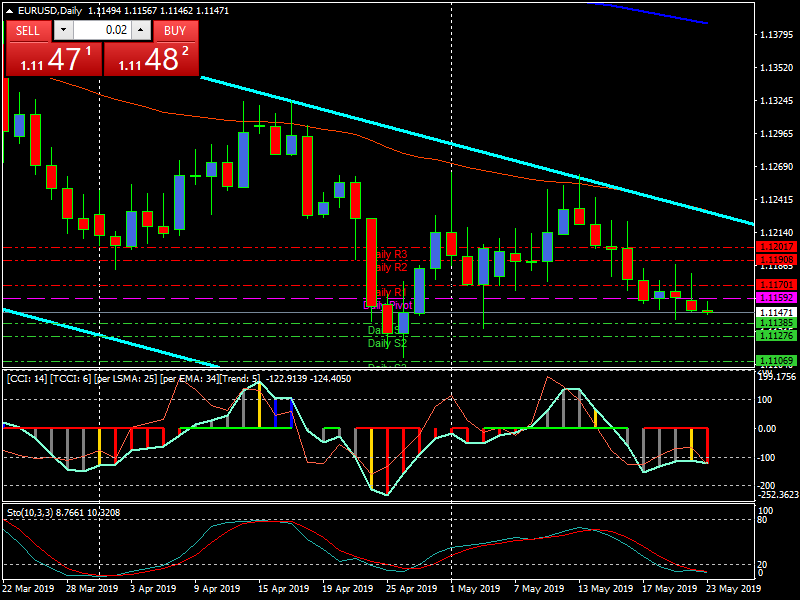The width and height of the screenshot is (800, 600).
Task: Click the volume increase stepper arrow
Action: (x=138, y=31)
